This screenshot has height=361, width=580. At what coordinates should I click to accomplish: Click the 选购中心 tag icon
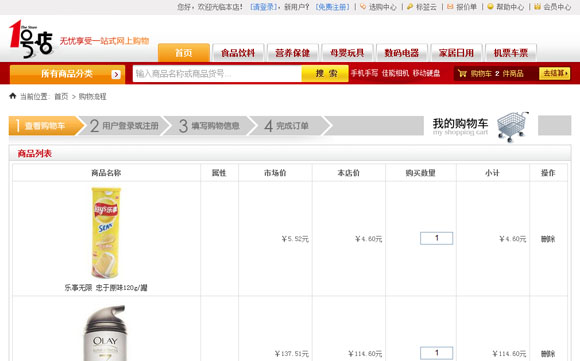pos(363,7)
